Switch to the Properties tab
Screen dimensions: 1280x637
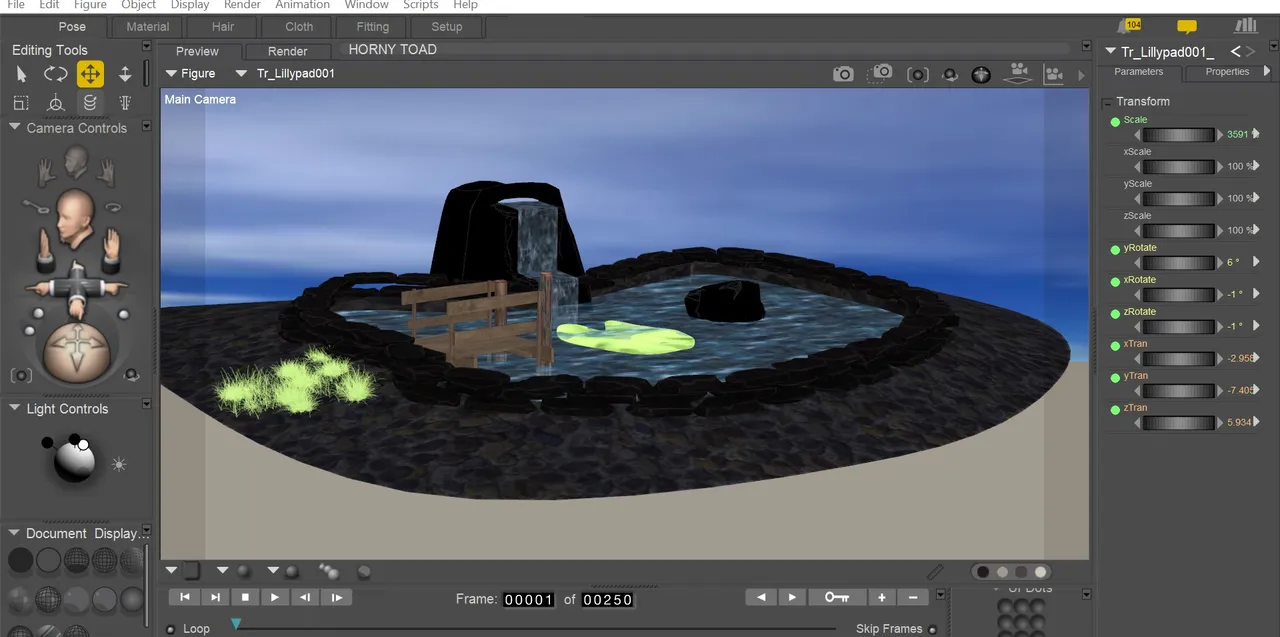pyautogui.click(x=1227, y=72)
